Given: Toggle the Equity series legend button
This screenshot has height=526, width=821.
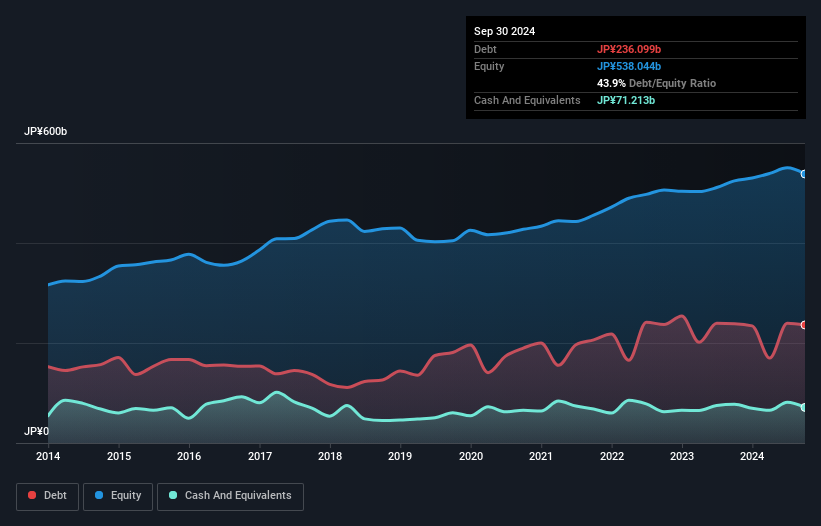Looking at the screenshot, I should point(118,496).
